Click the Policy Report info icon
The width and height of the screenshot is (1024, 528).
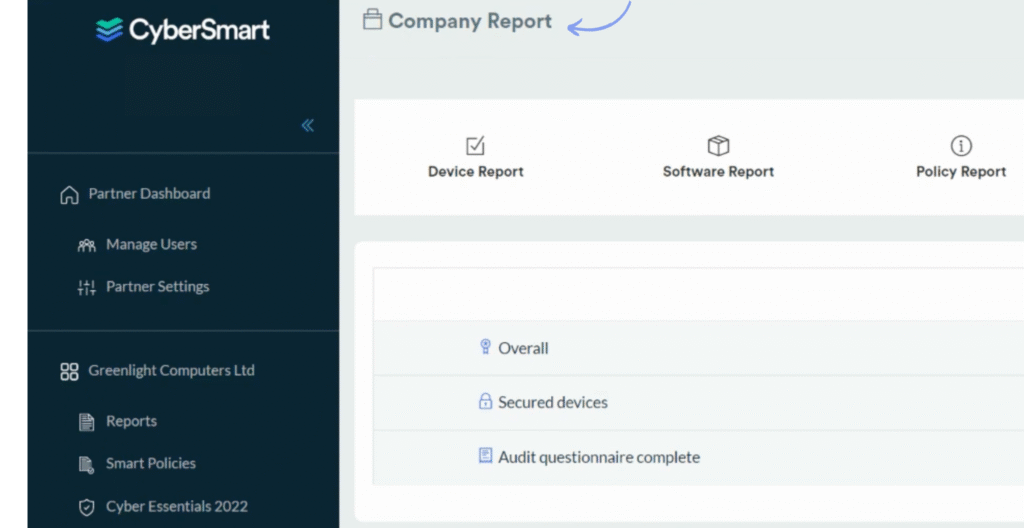[x=961, y=146]
